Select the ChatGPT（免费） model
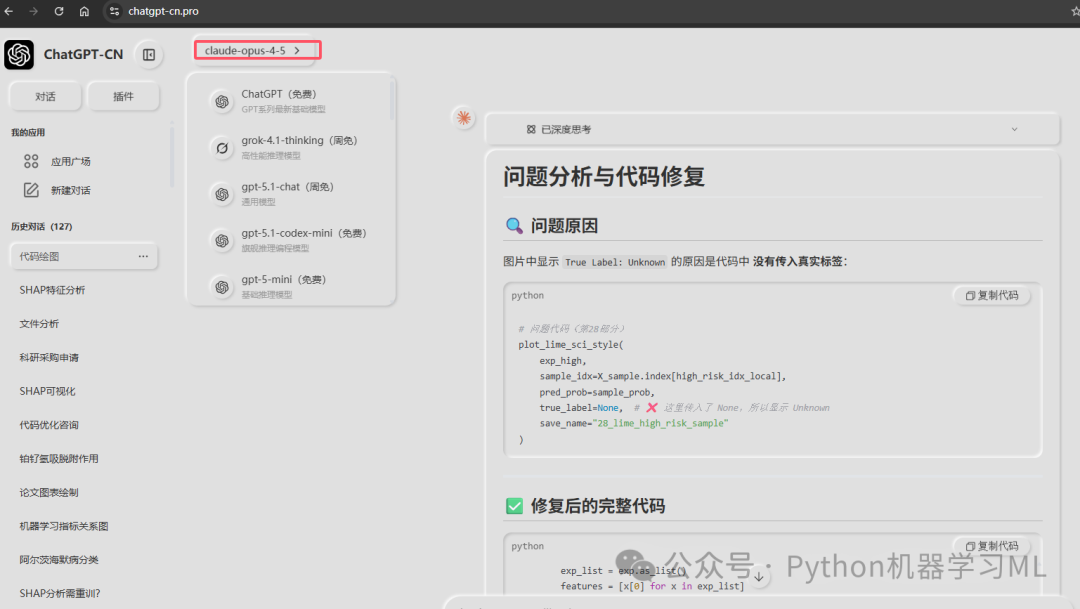 point(291,101)
